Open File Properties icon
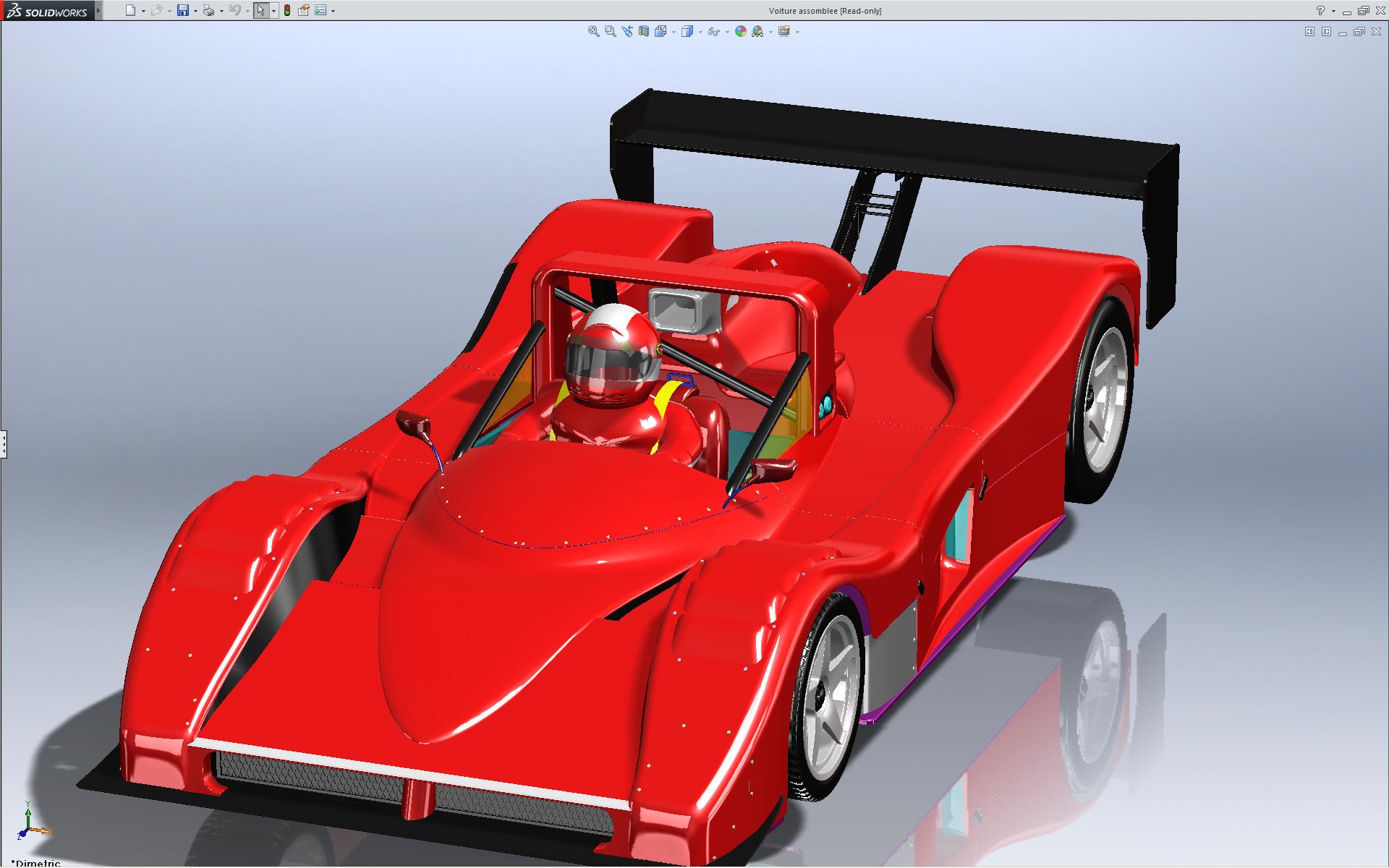The height and width of the screenshot is (868, 1389). click(304, 10)
